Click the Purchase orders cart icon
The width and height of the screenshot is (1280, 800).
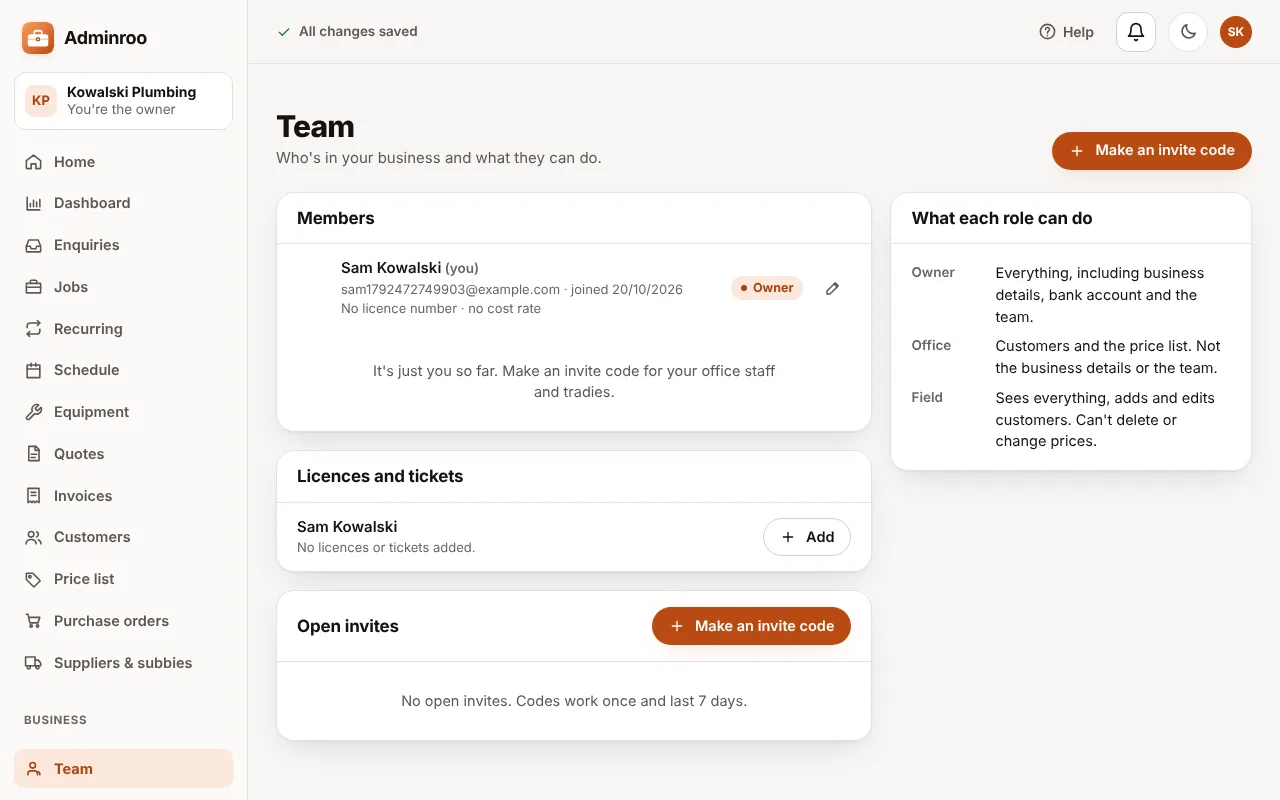pos(34,621)
